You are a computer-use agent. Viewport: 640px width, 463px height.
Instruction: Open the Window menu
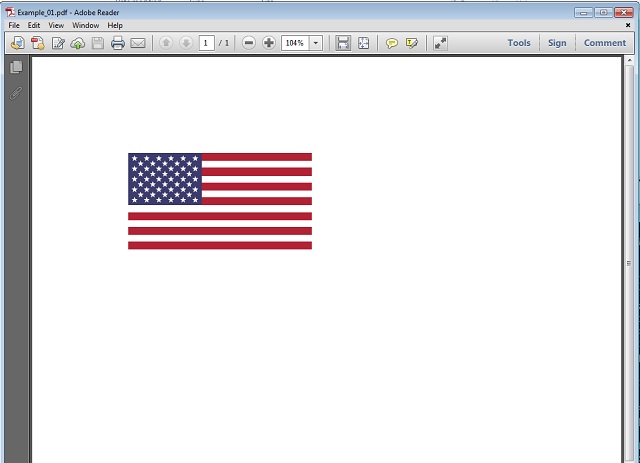point(86,25)
